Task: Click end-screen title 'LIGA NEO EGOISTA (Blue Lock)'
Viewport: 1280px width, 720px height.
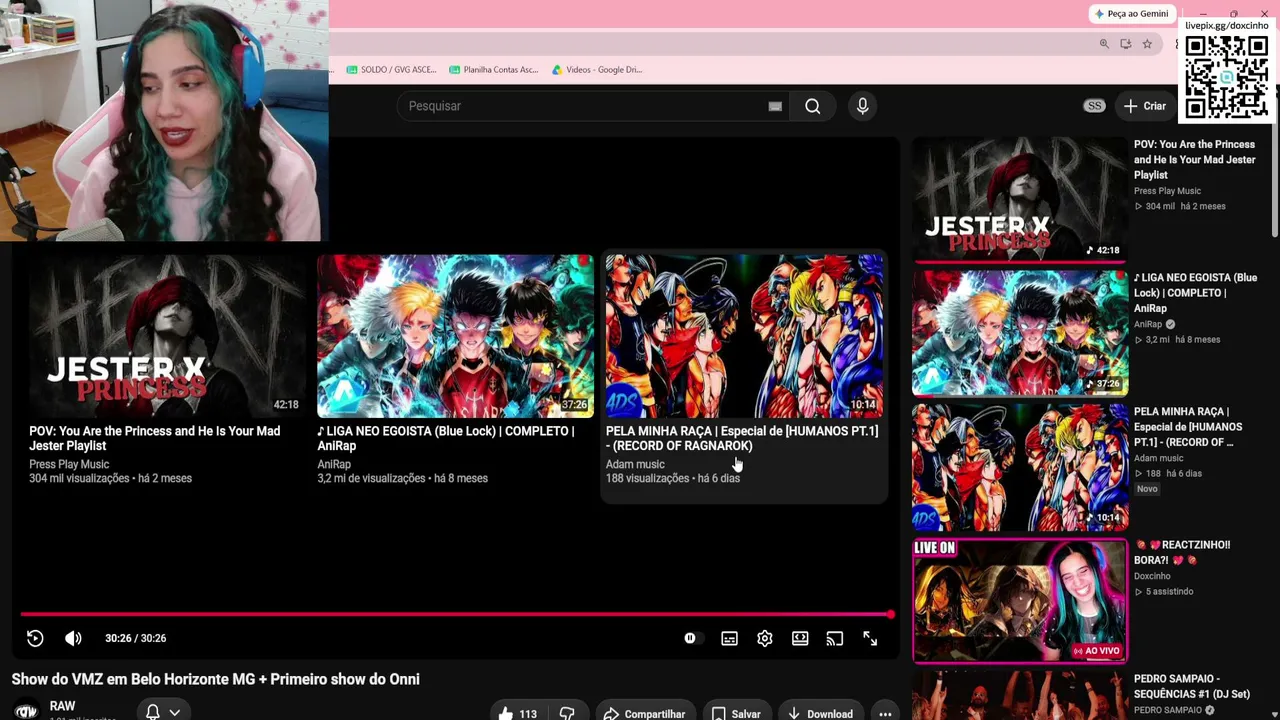Action: [446, 438]
